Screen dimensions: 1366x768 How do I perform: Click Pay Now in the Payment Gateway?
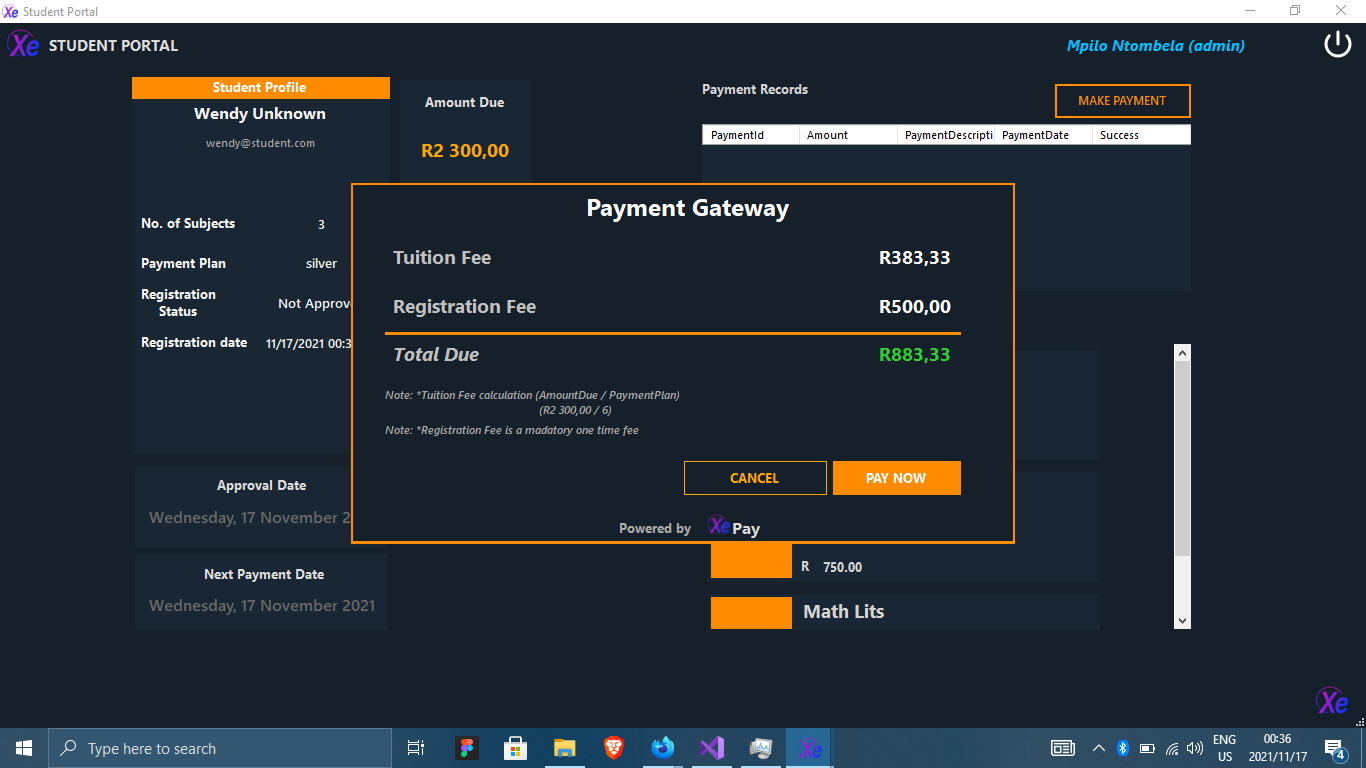(x=896, y=478)
